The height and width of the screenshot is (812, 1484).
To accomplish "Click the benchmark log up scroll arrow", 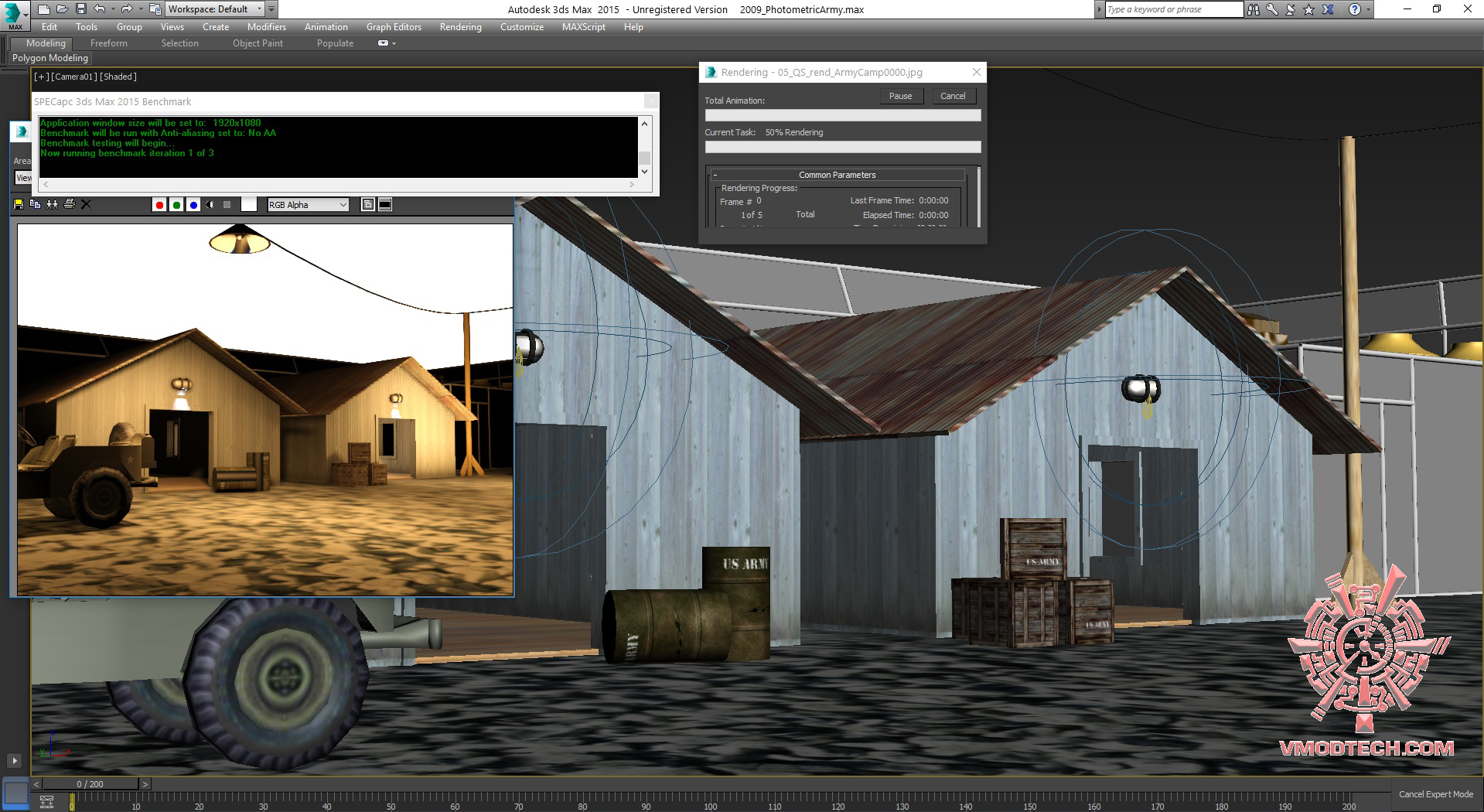I will point(644,123).
